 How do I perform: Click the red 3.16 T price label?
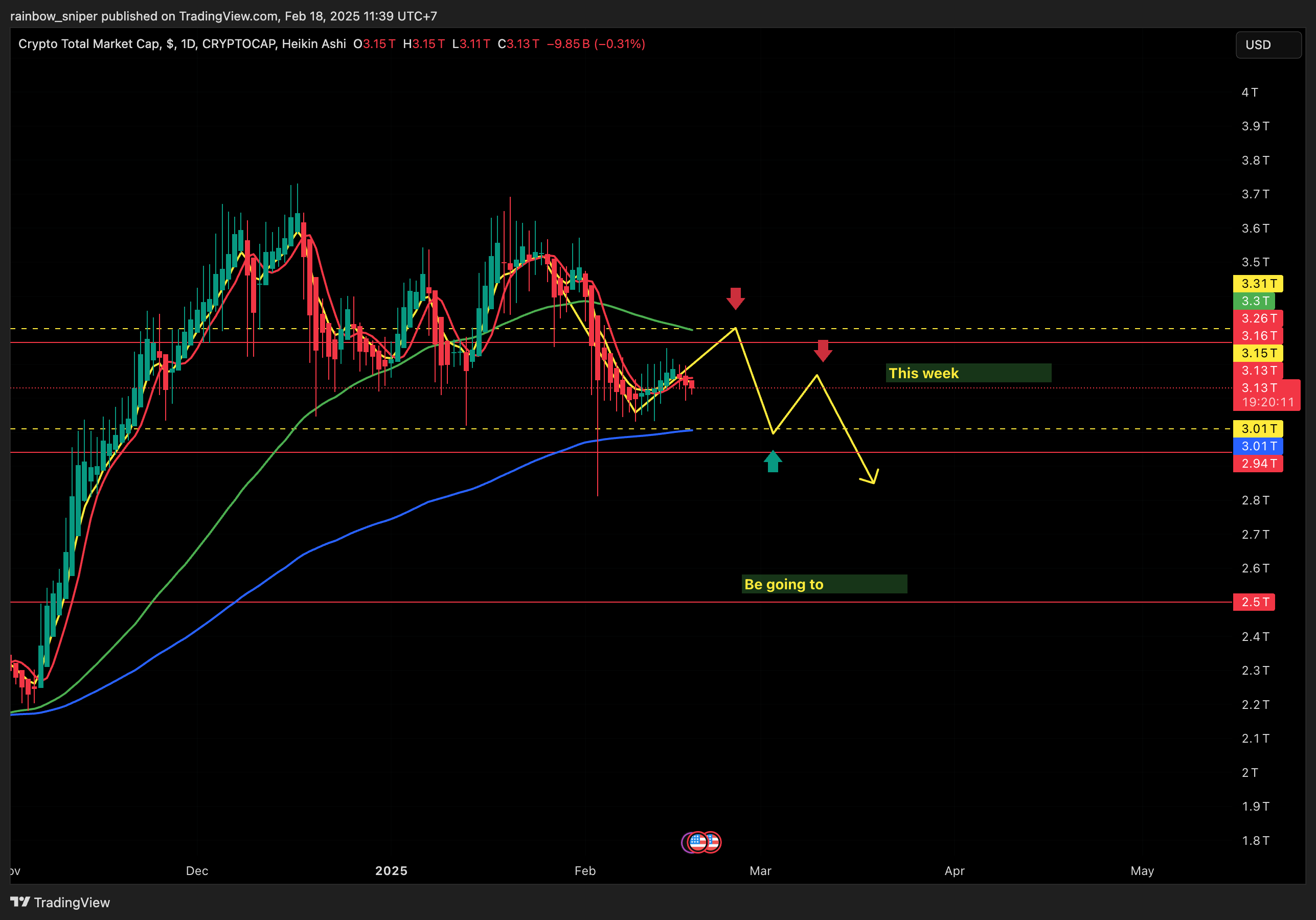coord(1258,336)
